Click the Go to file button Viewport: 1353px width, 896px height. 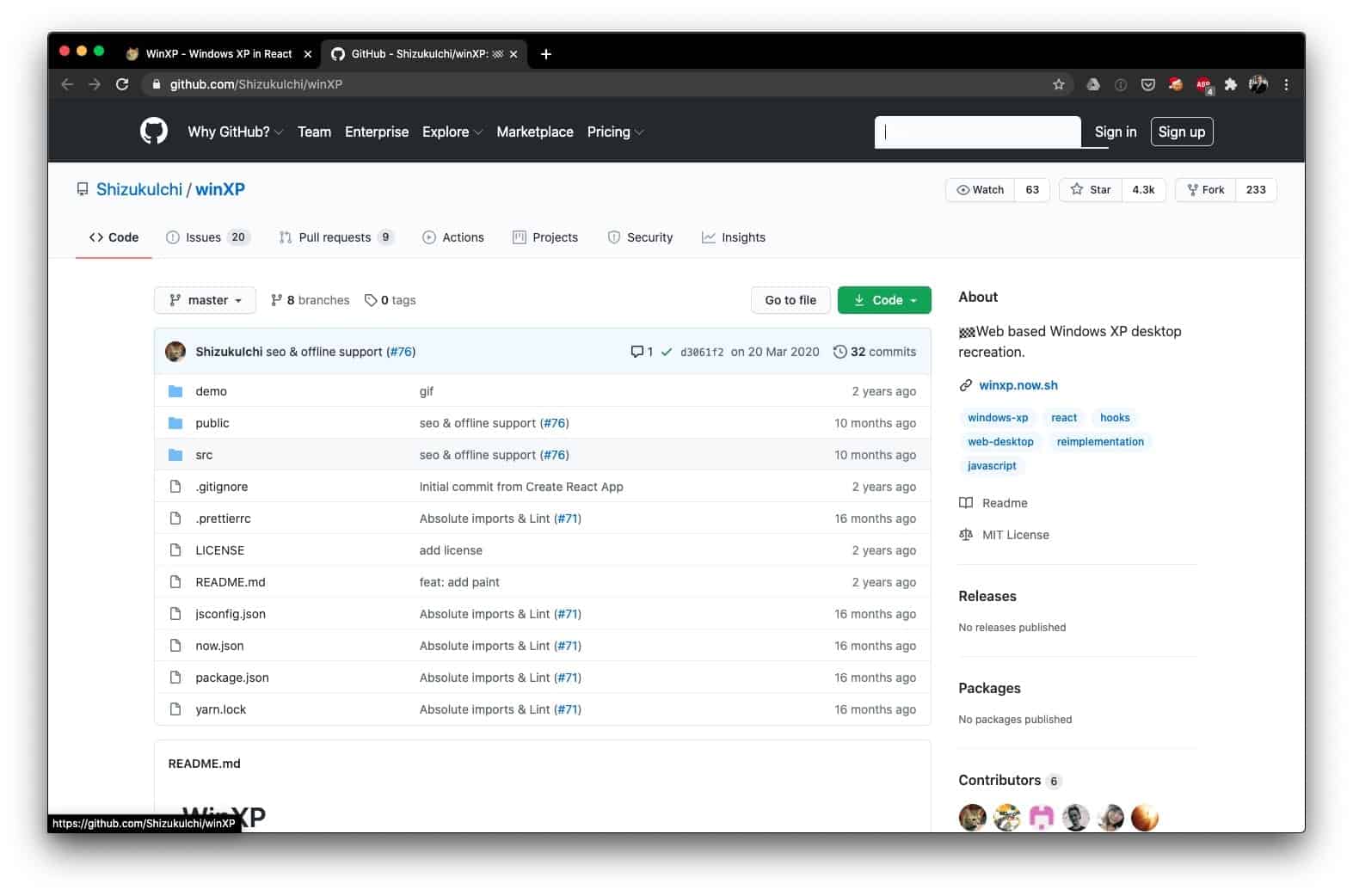790,300
